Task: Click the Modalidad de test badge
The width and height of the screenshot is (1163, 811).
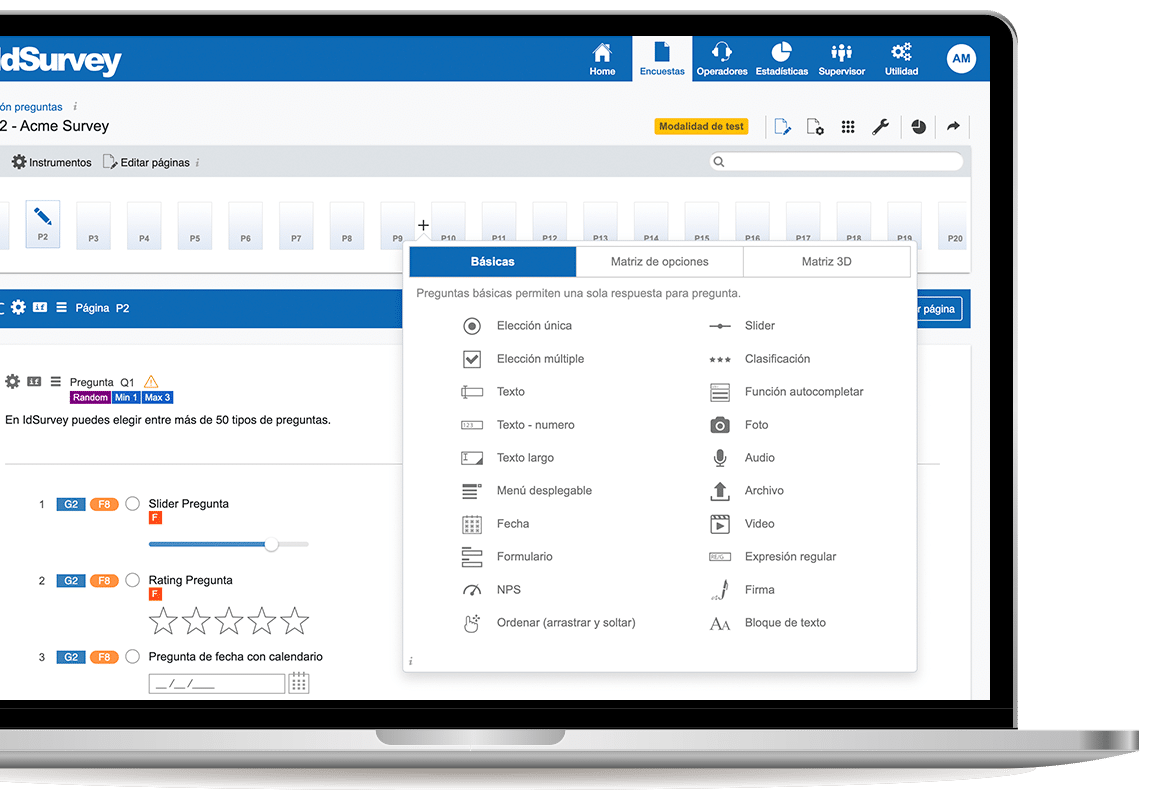Action: [701, 127]
